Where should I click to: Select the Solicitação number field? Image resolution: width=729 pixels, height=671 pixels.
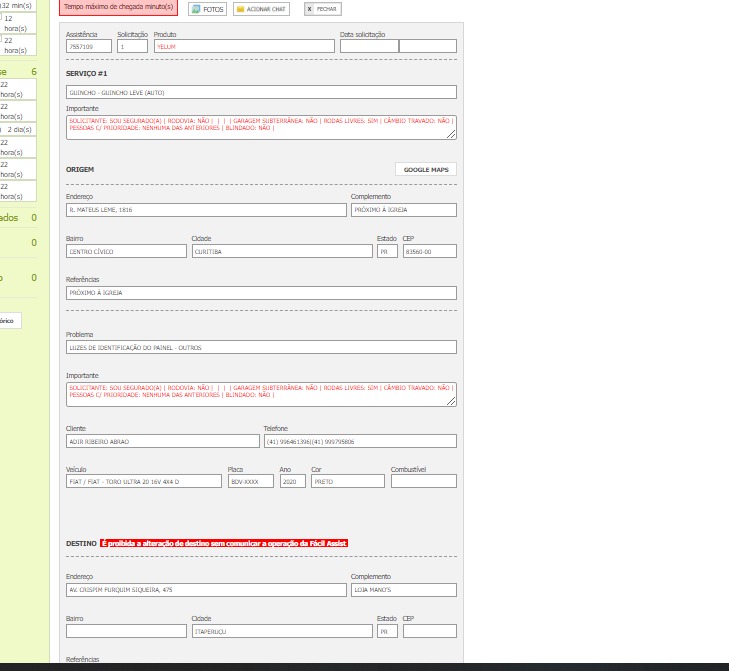[x=133, y=46]
